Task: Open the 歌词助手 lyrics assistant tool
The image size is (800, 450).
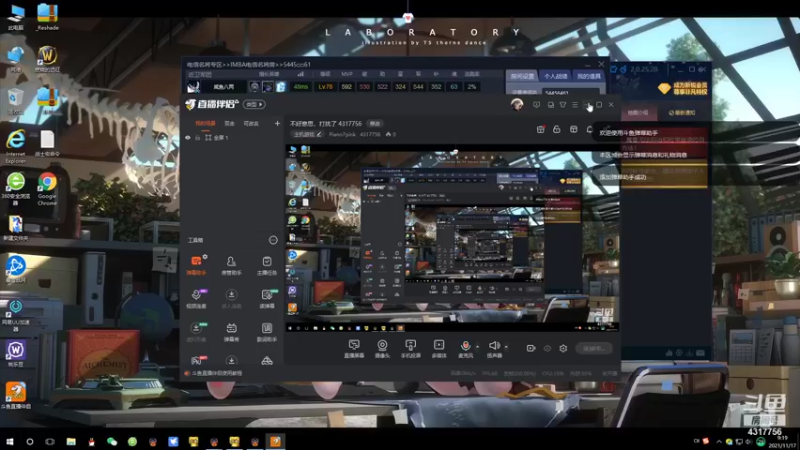Action: click(266, 332)
